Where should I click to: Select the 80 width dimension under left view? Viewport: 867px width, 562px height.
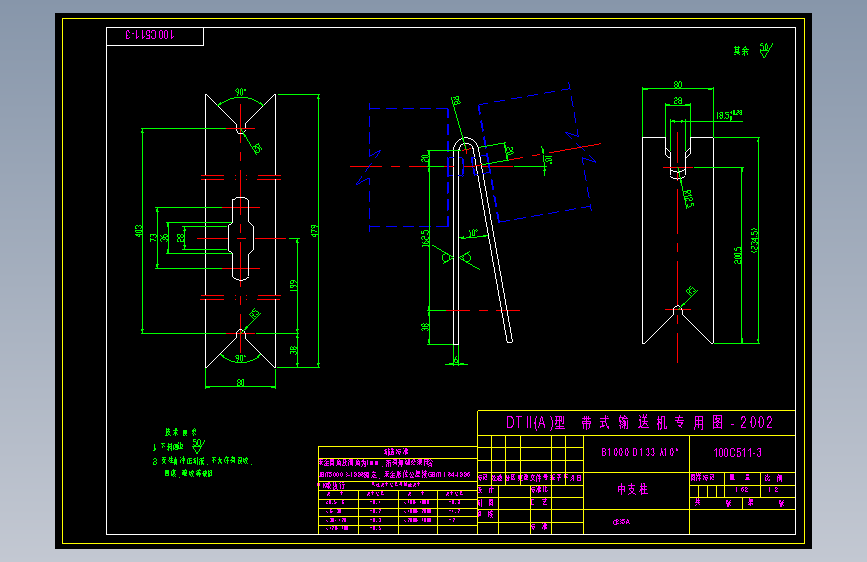click(241, 383)
